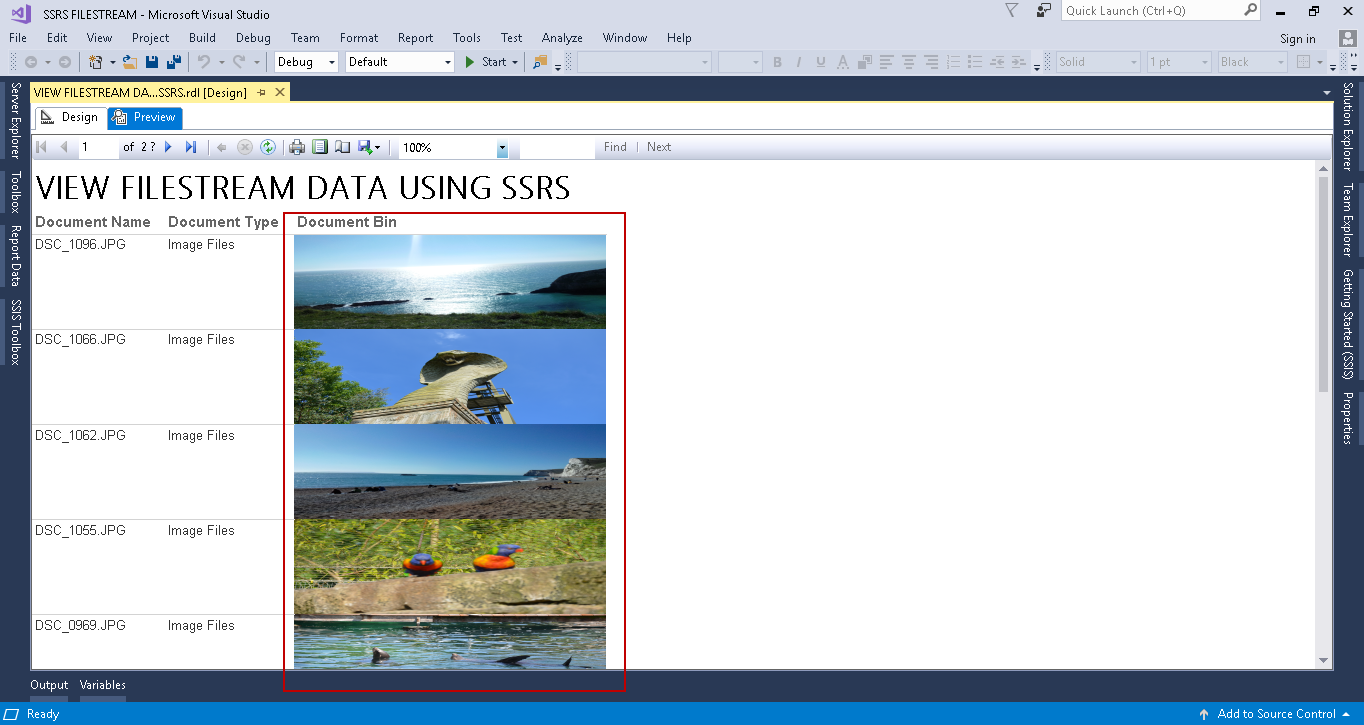Viewport: 1364px width, 725px height.
Task: Print the report using the printer icon
Action: [x=297, y=147]
